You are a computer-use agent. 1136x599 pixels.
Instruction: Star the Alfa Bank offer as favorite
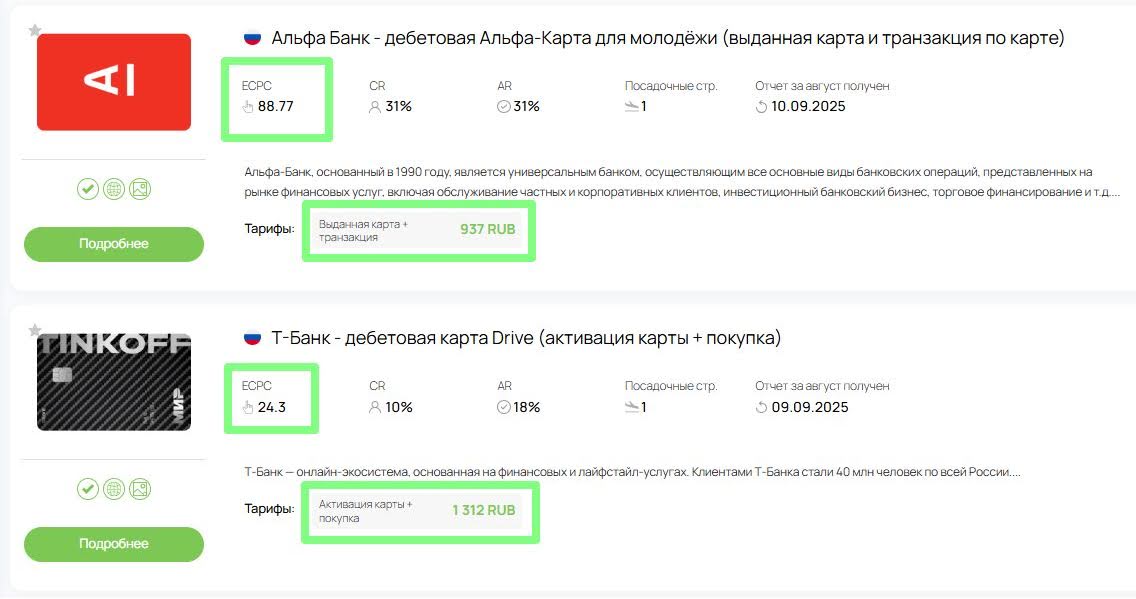35,31
